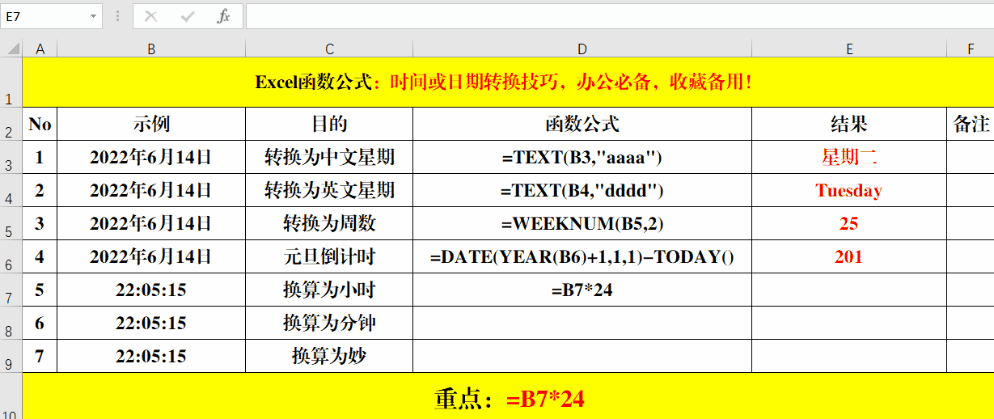The height and width of the screenshot is (419, 994).
Task: Click the '备注' header cell
Action: pyautogui.click(x=971, y=124)
